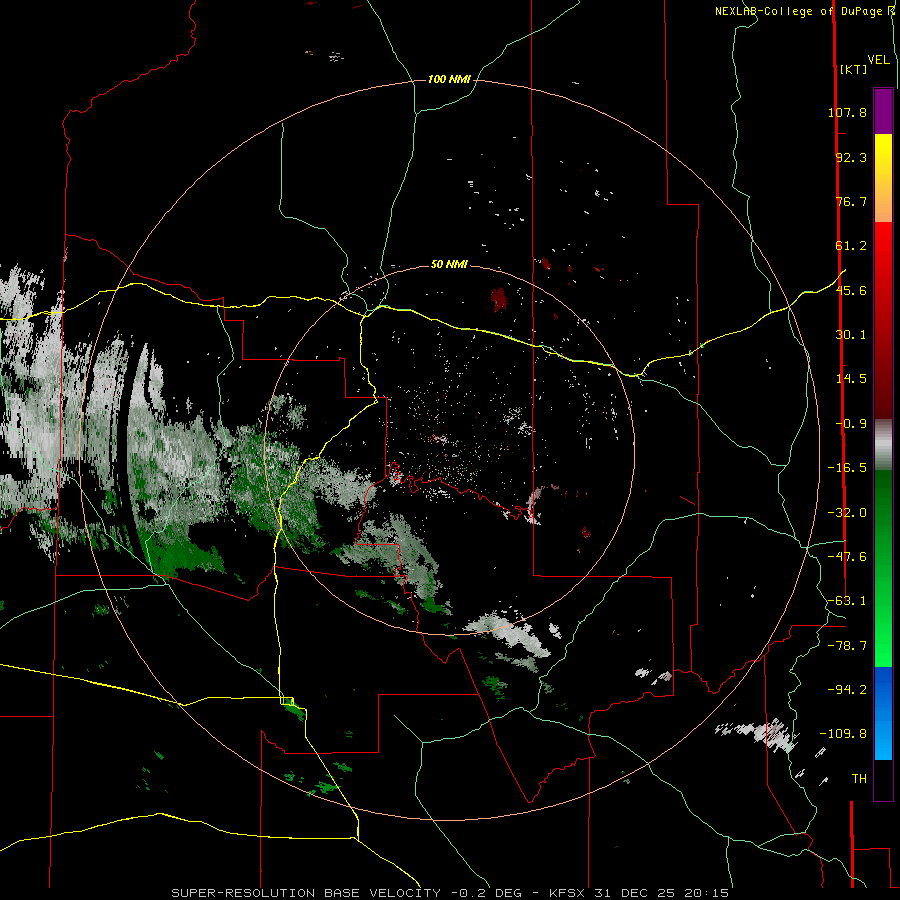Click the VEL legend title

pos(879,60)
